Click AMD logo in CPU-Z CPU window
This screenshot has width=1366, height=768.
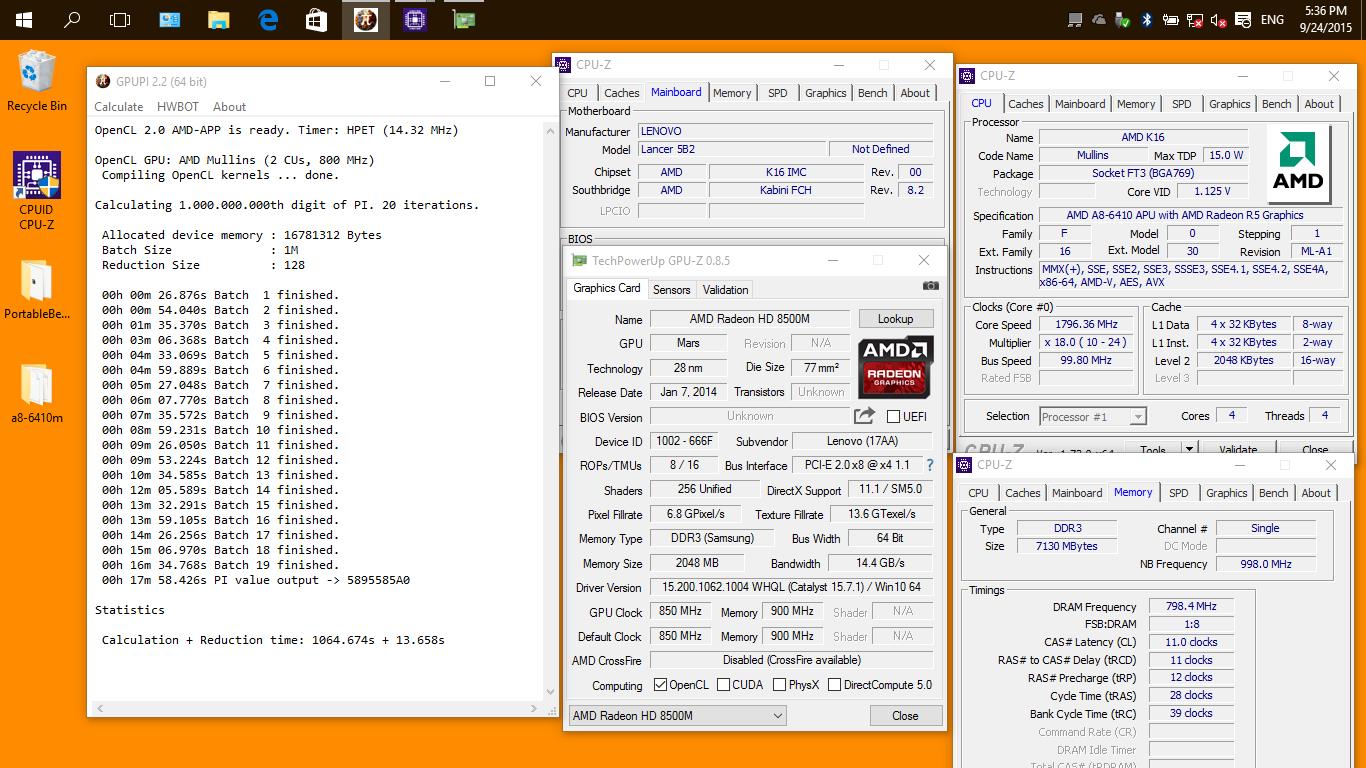pyautogui.click(x=1298, y=164)
